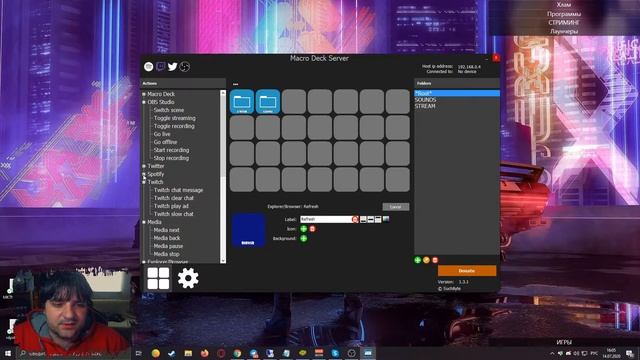Image resolution: width=640 pixels, height=360 pixels.
Task: Click the picture icon beside label position icons
Action: [386, 220]
